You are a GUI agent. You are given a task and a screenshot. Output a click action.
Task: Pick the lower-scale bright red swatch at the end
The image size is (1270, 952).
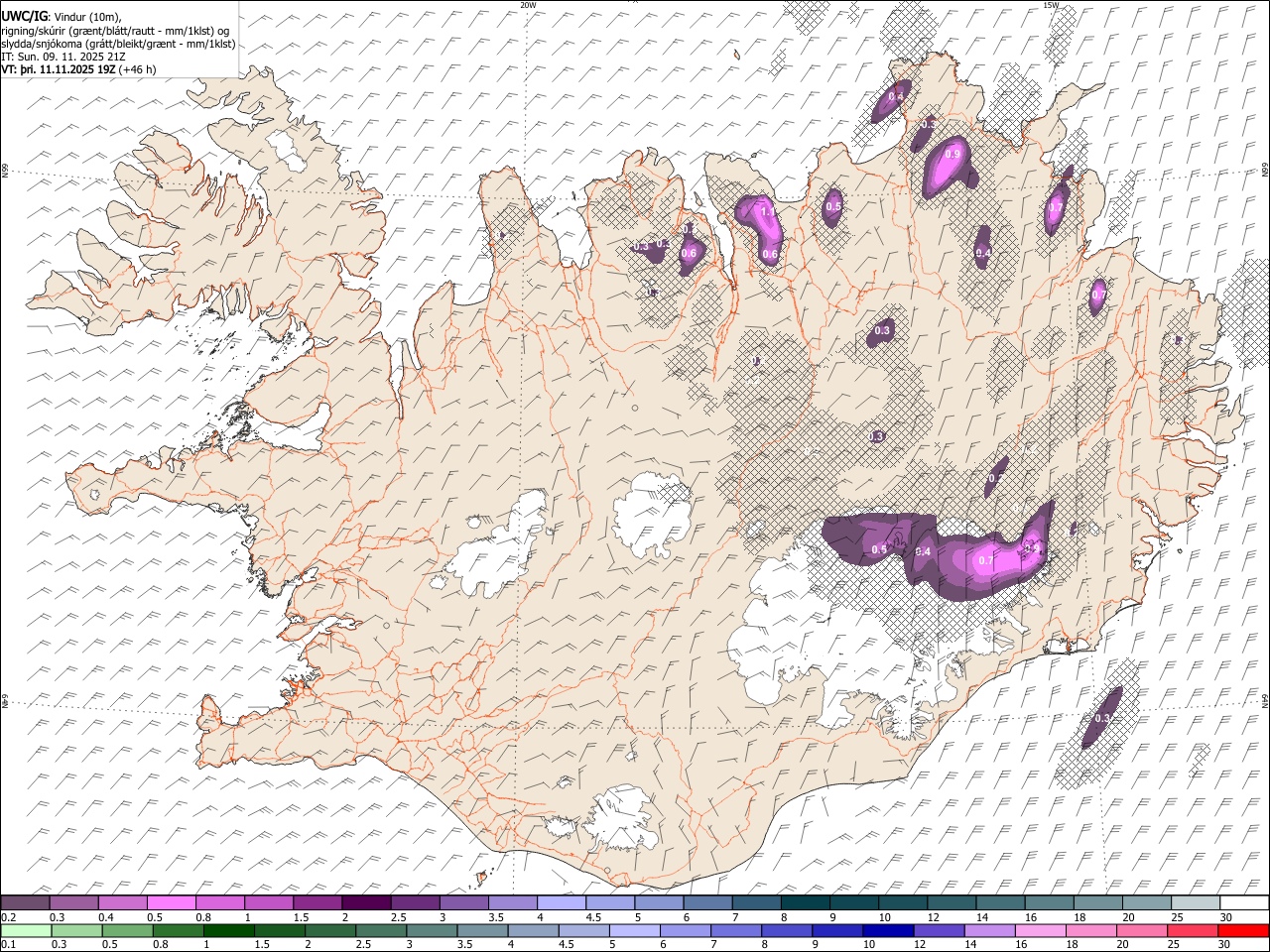tap(1243, 930)
